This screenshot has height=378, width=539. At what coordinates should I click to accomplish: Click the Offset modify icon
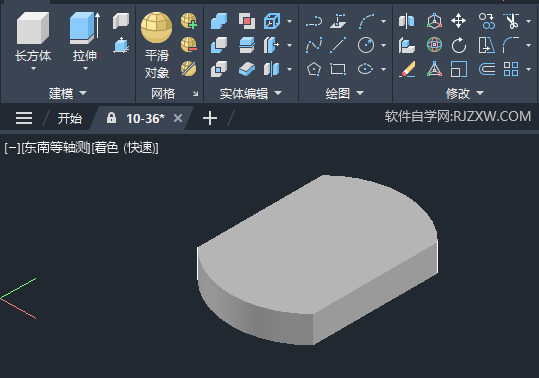click(x=487, y=69)
